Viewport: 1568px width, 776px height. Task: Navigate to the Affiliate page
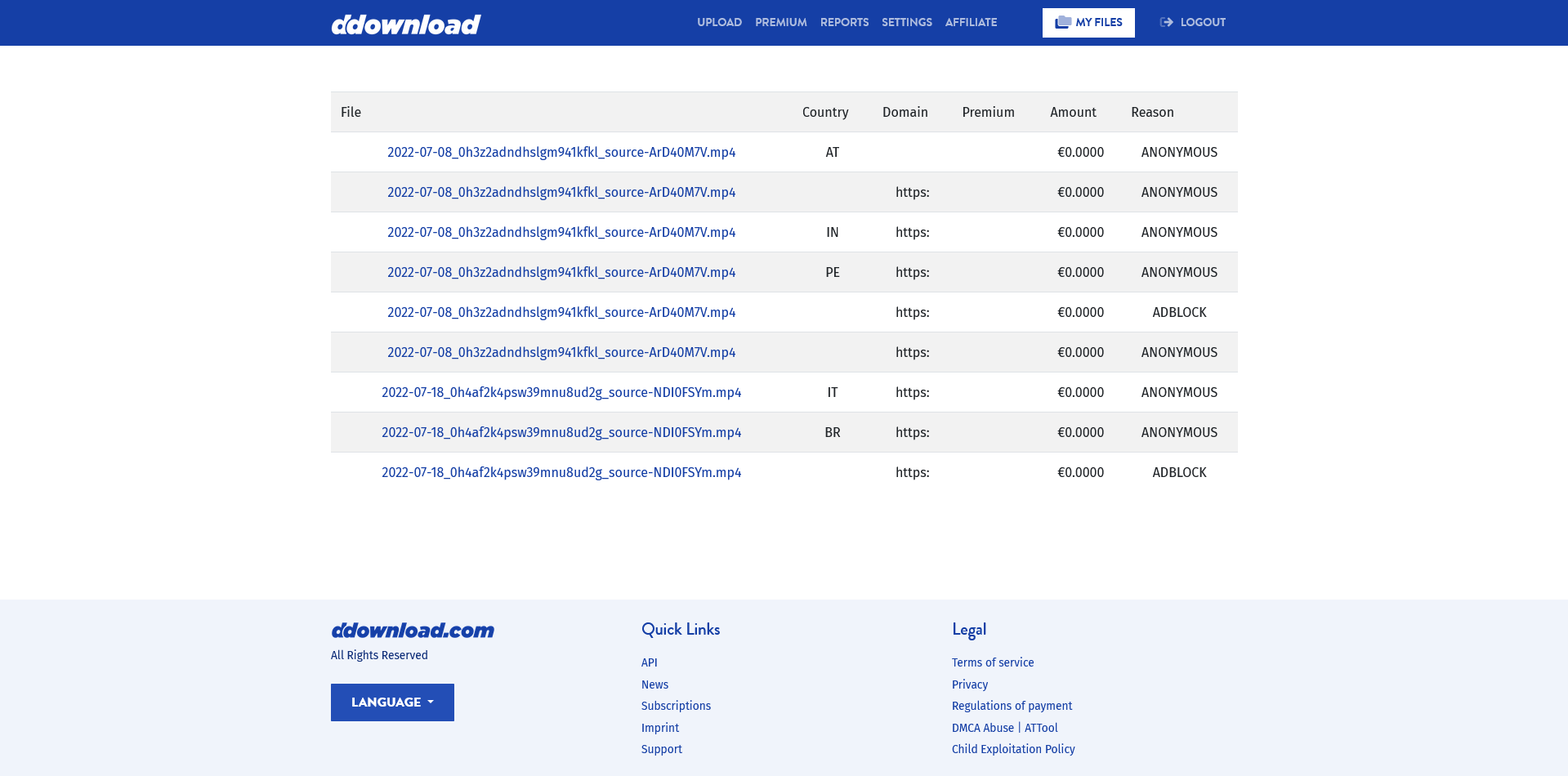pyautogui.click(x=971, y=22)
